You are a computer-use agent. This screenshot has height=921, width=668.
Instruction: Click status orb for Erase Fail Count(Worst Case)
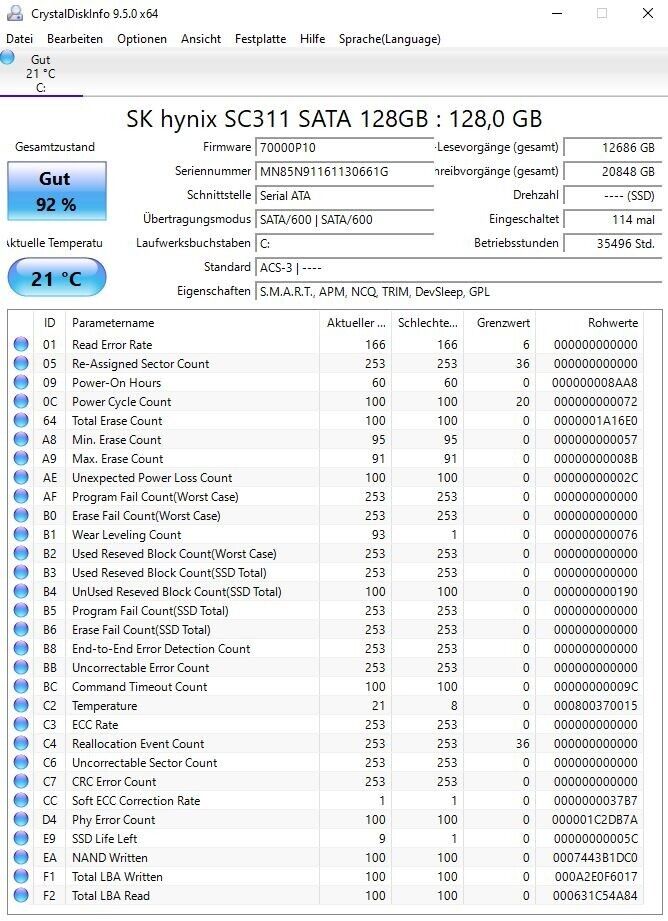21,515
